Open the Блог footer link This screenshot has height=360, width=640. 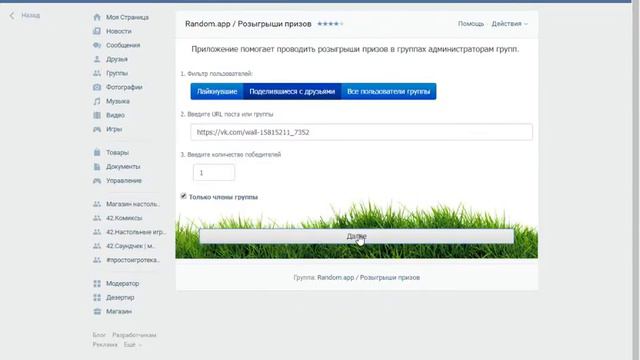click(x=99, y=335)
